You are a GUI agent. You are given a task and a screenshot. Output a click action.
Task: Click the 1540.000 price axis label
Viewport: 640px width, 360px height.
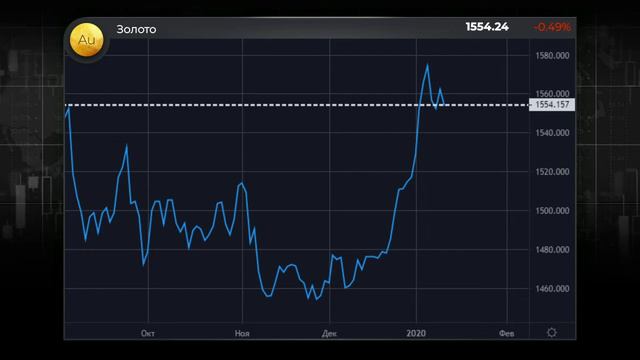click(552, 133)
